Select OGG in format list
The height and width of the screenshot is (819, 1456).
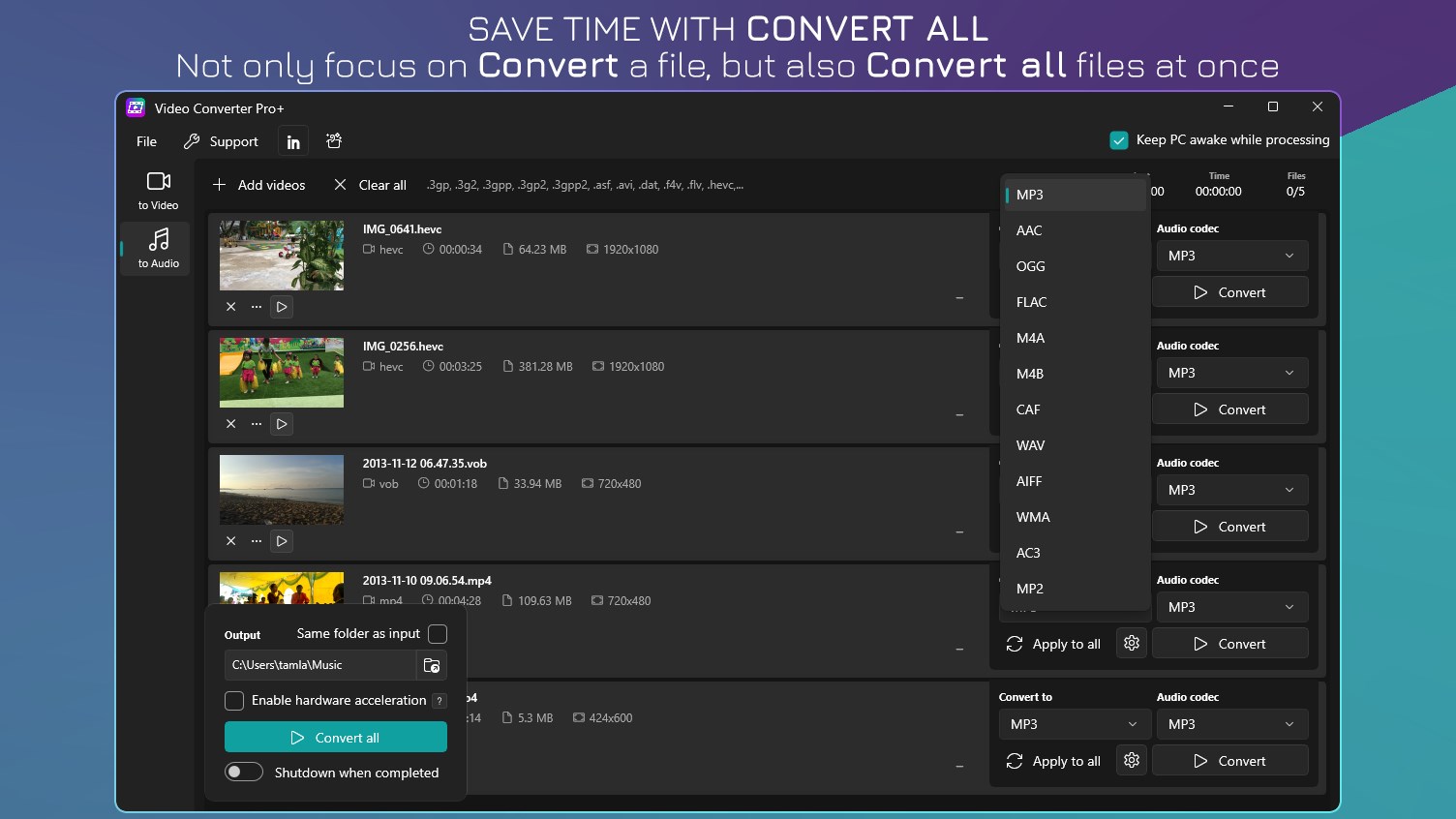(1075, 266)
